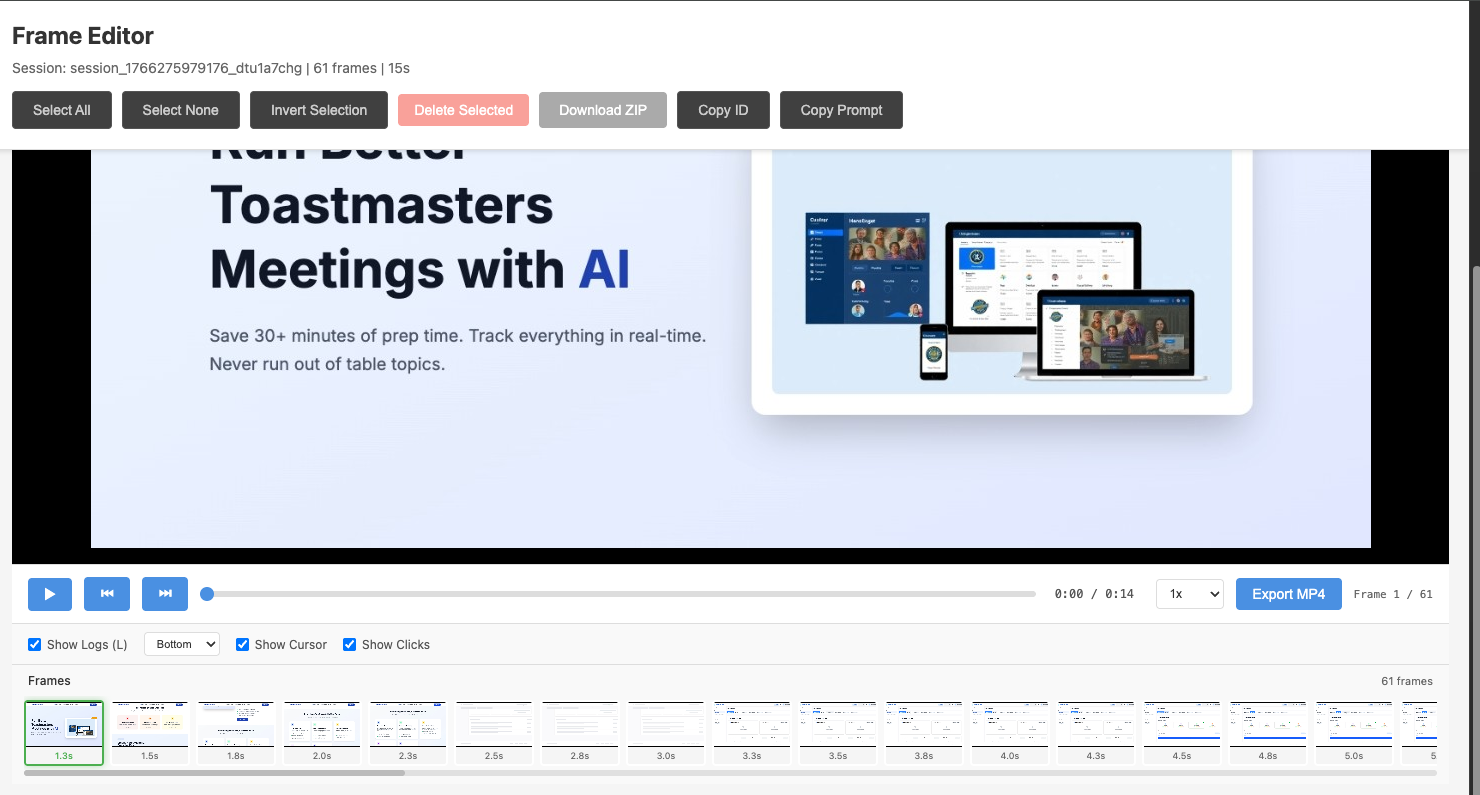Click the session ID info text
Viewport: 1480px width, 795px height.
pyautogui.click(x=211, y=68)
